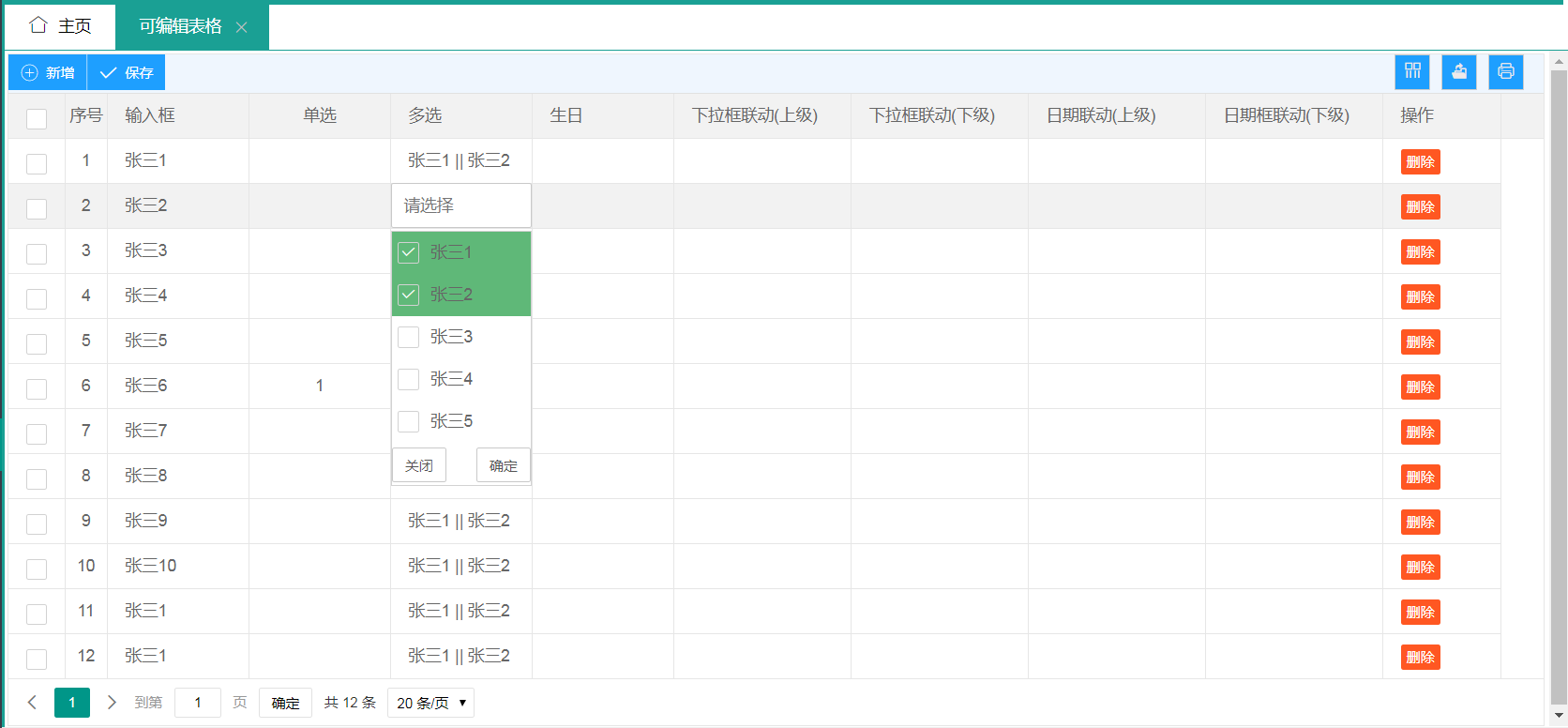Click the export table icon
This screenshot has width=1568, height=728.
point(1459,72)
